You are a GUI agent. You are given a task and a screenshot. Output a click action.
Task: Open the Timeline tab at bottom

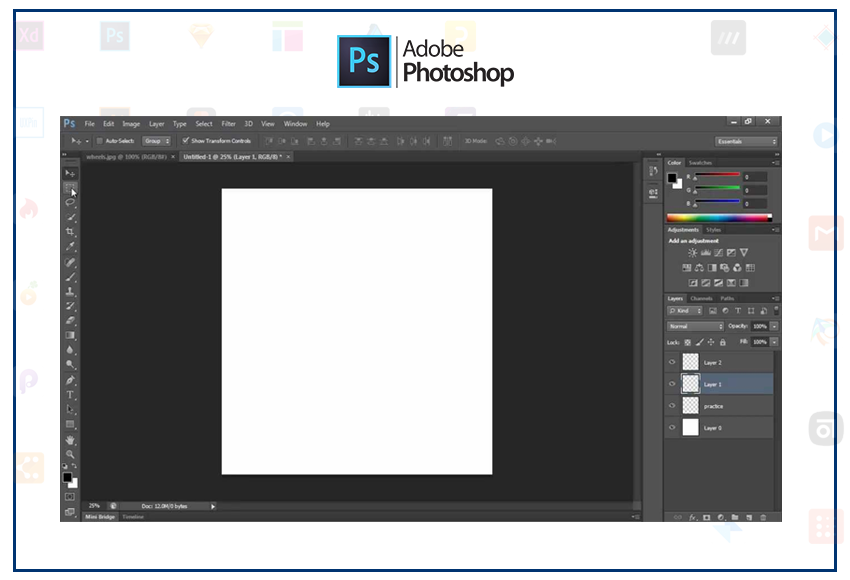pos(133,517)
